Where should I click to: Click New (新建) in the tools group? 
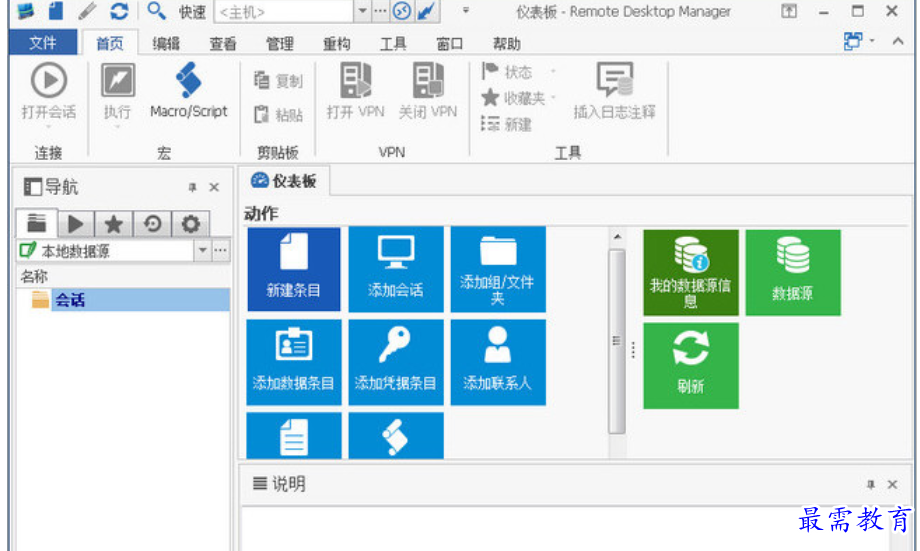click(506, 124)
